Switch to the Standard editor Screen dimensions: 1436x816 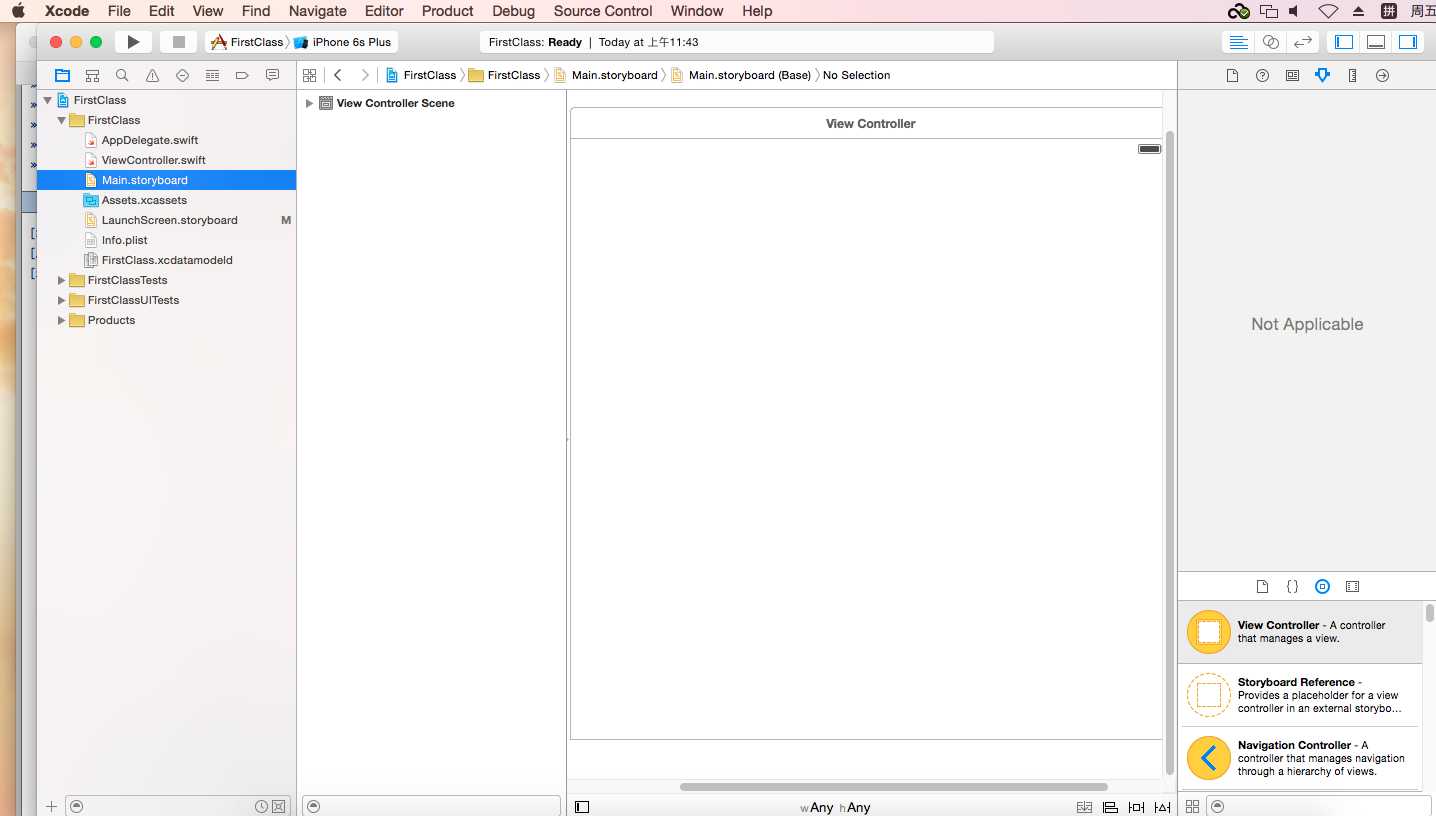(1238, 42)
